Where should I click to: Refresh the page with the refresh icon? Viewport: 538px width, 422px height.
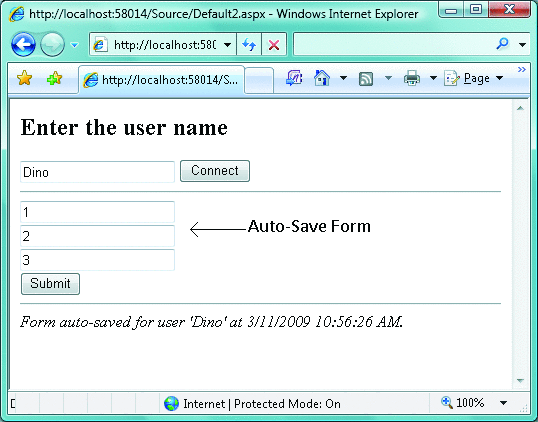(249, 44)
